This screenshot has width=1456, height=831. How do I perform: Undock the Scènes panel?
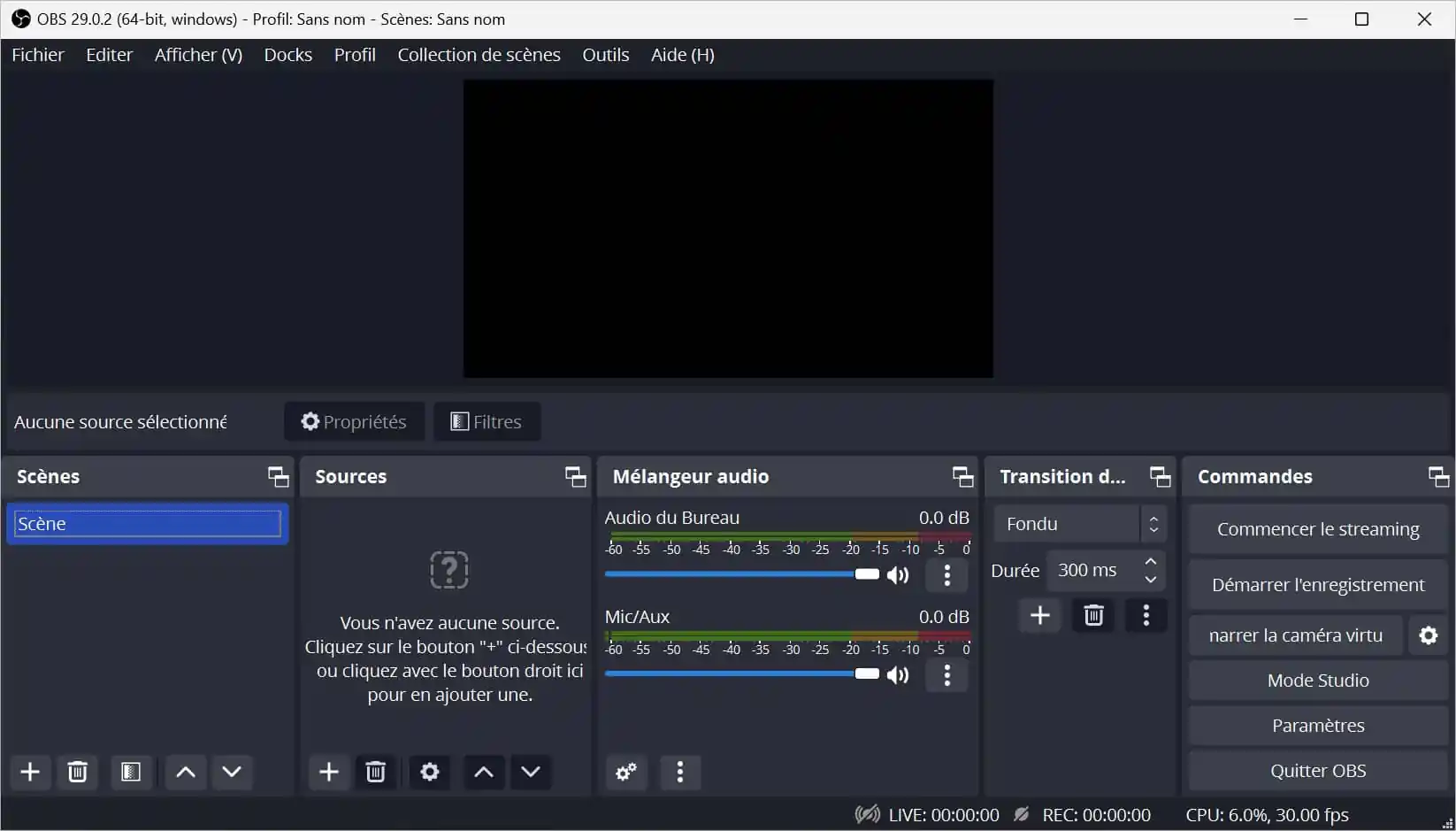pos(279,477)
